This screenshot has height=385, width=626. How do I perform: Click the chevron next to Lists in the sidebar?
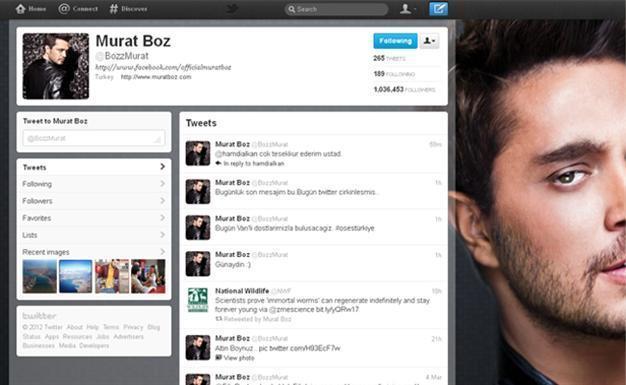[x=162, y=234]
